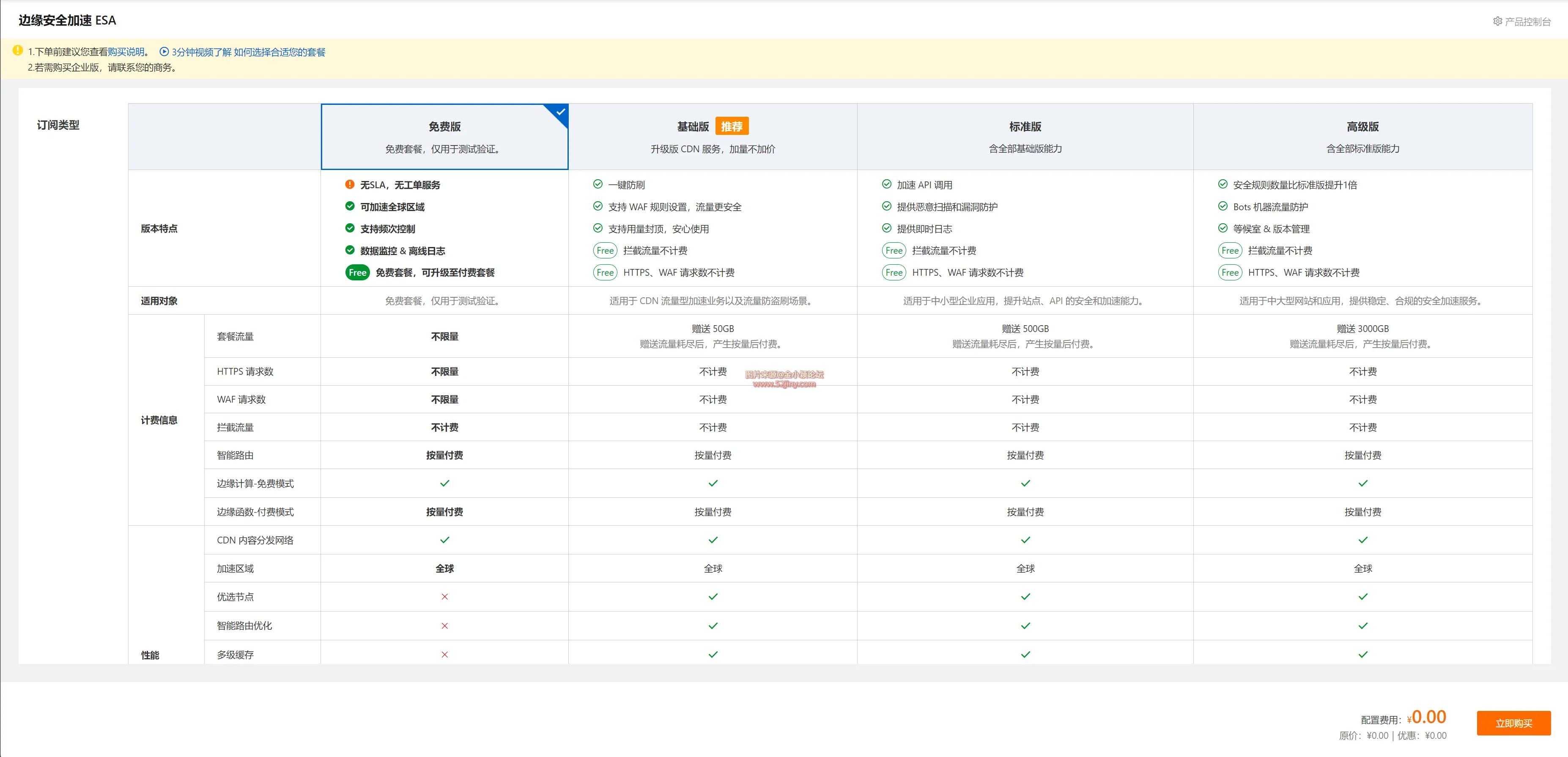This screenshot has width=1568, height=757.
Task: Click the yellow warning notice icon
Action: [x=18, y=50]
